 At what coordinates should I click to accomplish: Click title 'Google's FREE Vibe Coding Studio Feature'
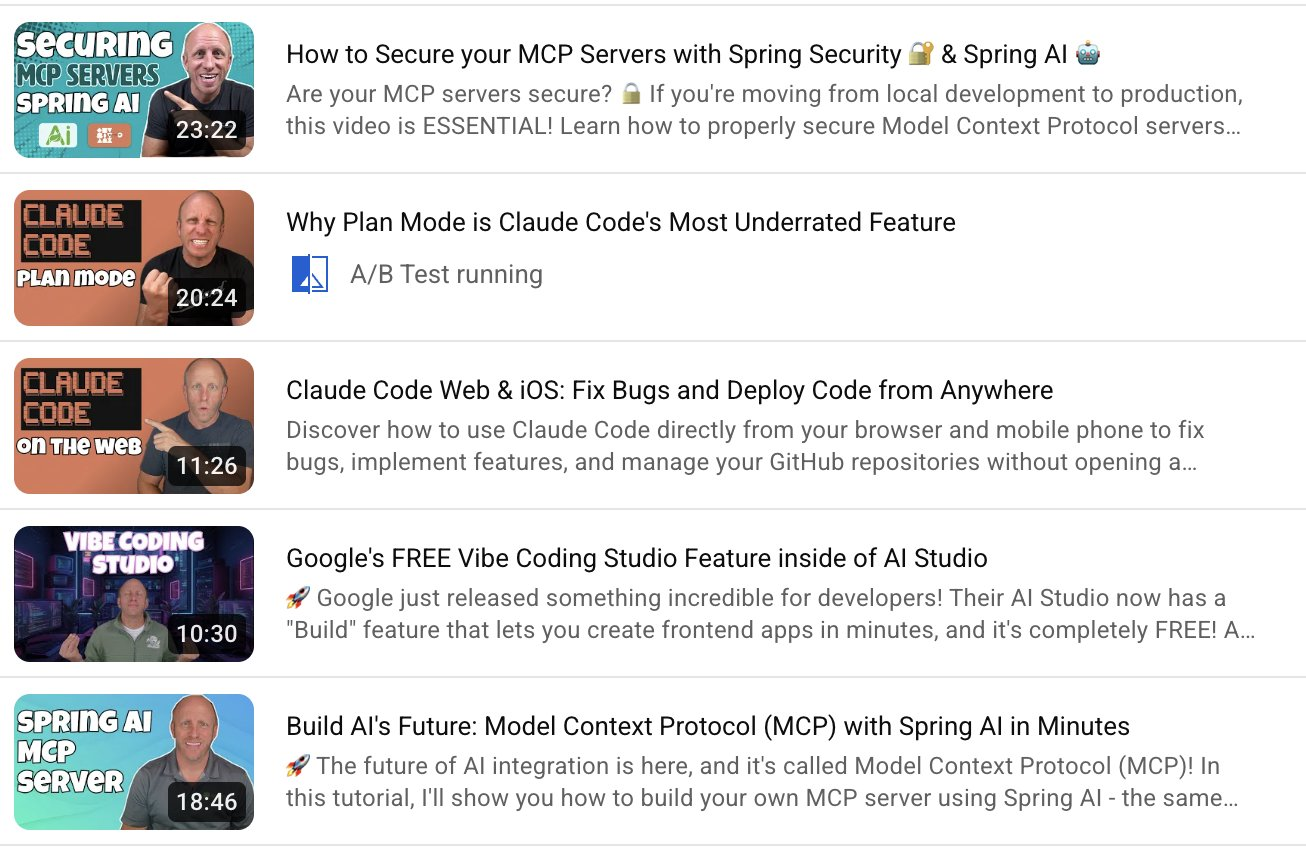point(636,558)
